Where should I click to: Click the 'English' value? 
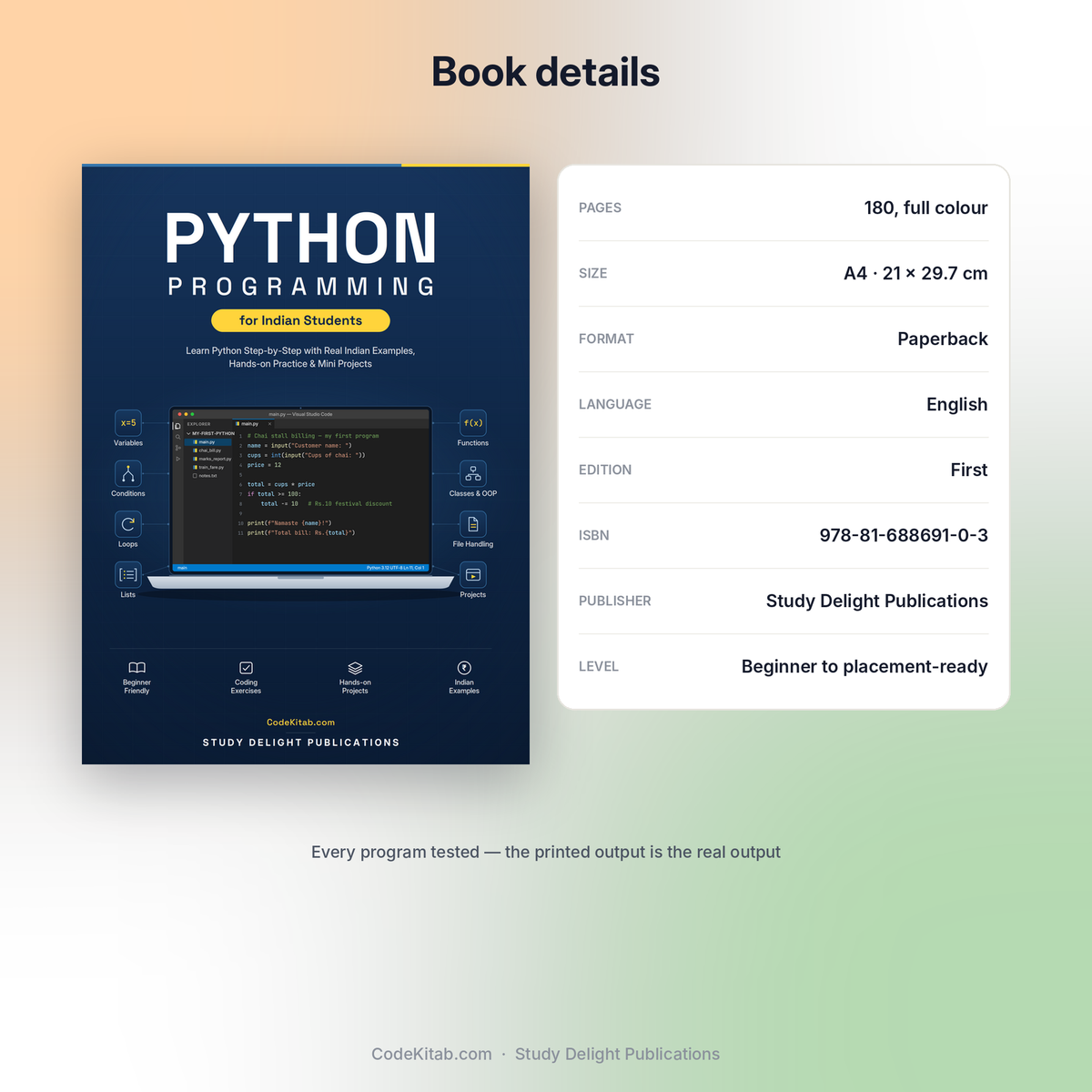pos(957,404)
